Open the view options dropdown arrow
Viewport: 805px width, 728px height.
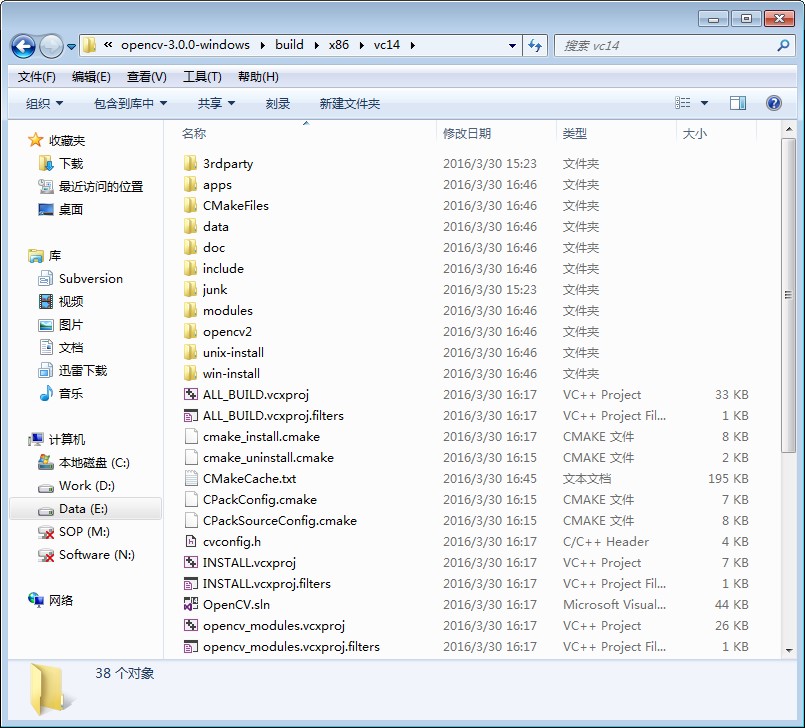pos(704,103)
